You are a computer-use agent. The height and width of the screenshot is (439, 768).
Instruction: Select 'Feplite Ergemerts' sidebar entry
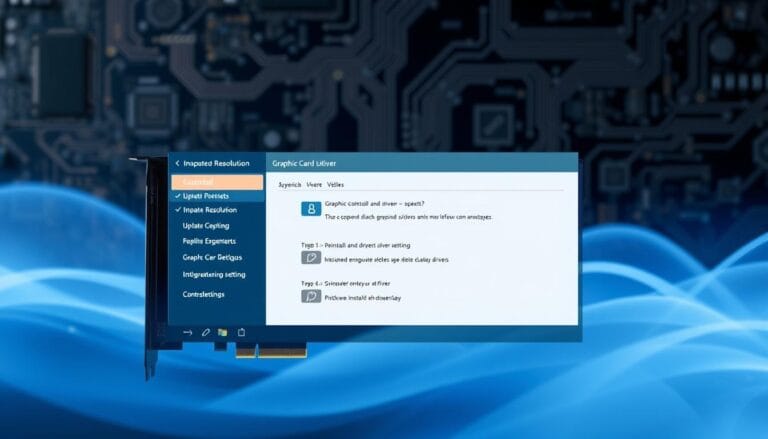(x=211, y=242)
